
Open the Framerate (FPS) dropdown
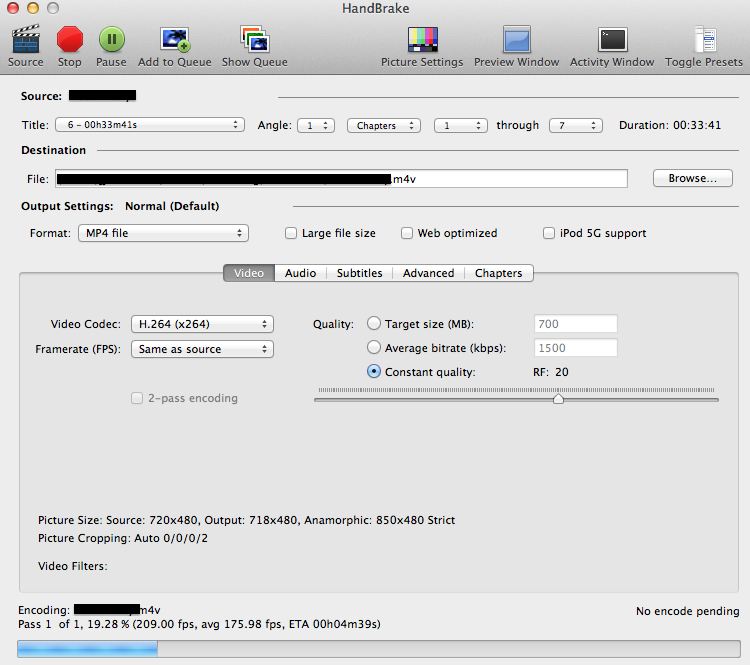202,349
